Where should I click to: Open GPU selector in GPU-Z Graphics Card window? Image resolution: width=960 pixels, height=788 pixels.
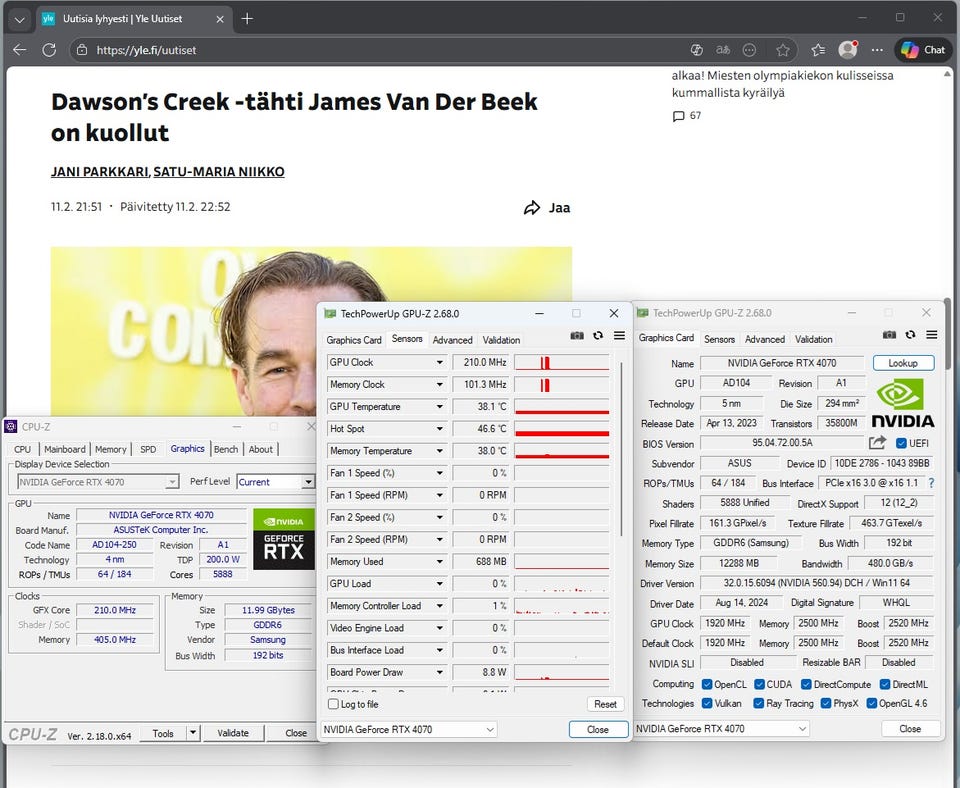721,729
